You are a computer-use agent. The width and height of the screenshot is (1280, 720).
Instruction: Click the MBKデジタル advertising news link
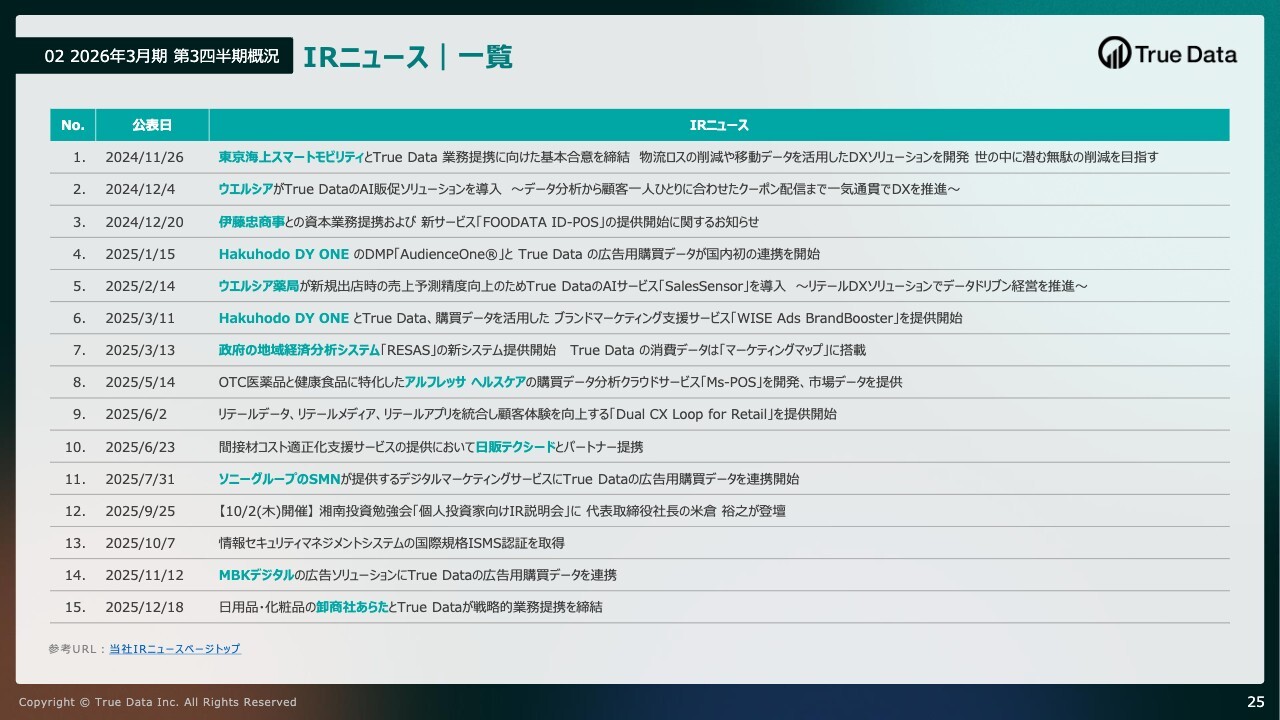click(x=256, y=575)
